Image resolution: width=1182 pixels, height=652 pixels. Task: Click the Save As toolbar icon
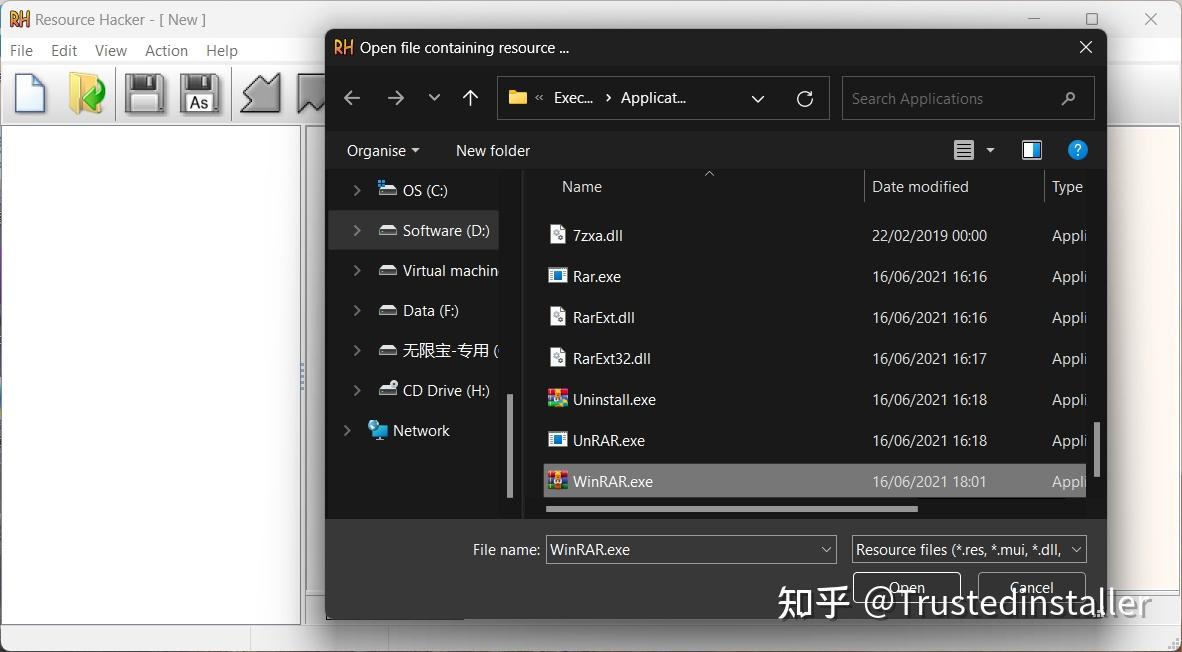click(x=200, y=93)
